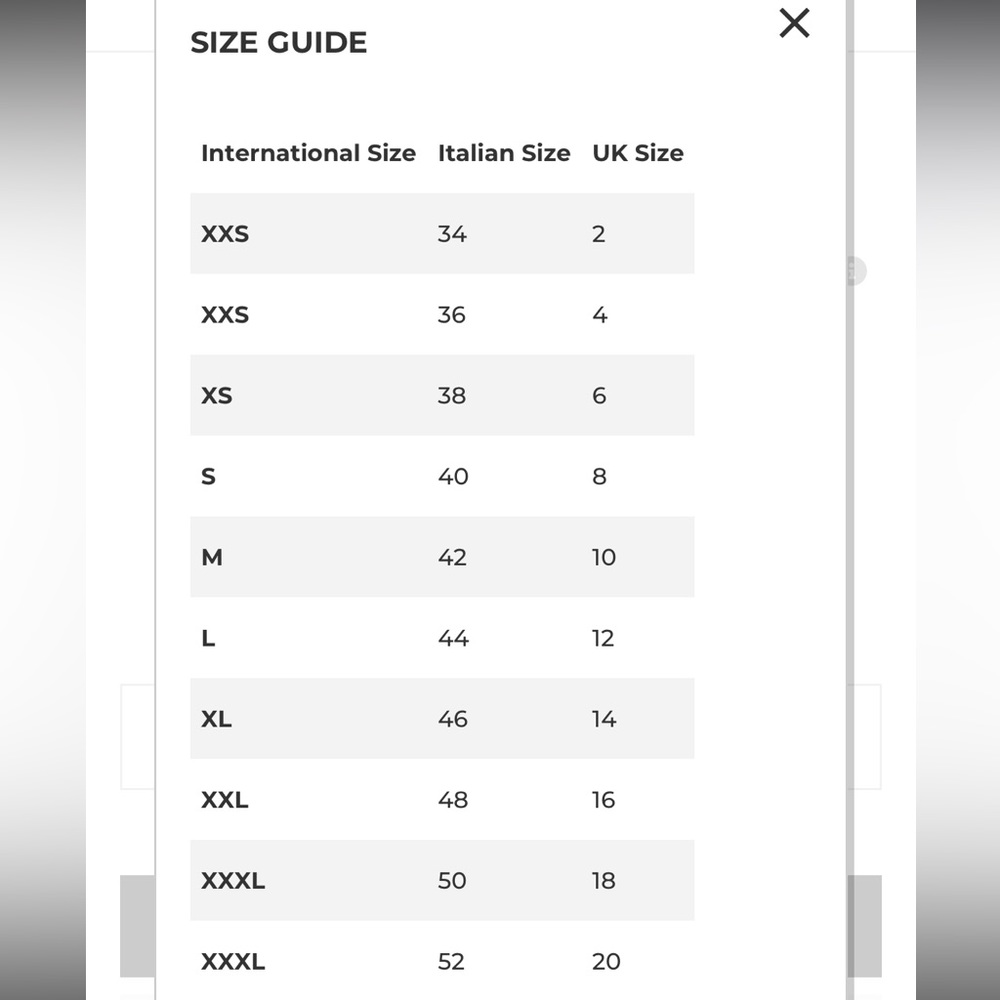Select the XXXL row with Italian 52
This screenshot has height=1000, width=1000.
pos(442,961)
